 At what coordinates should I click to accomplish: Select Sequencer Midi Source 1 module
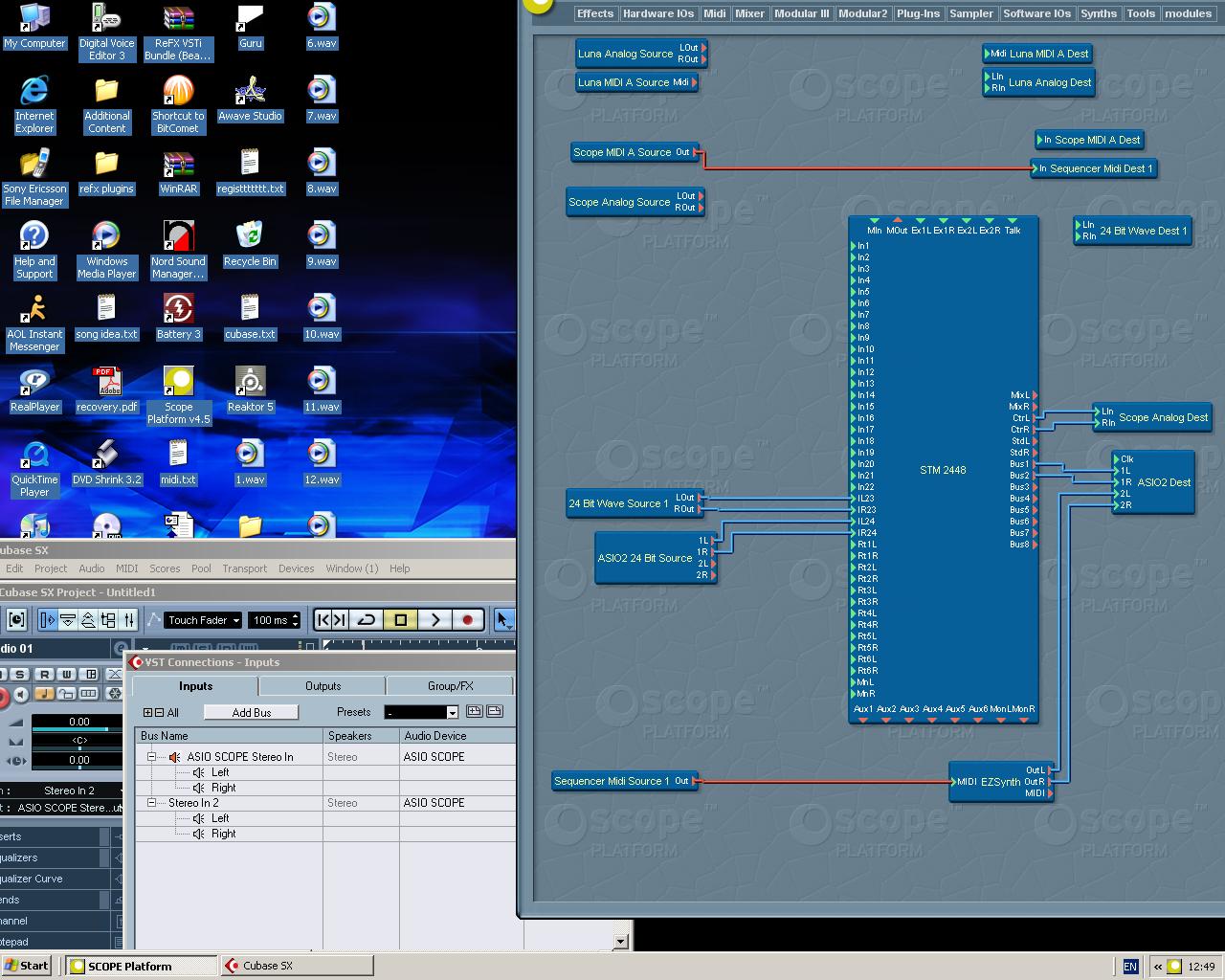click(x=624, y=781)
